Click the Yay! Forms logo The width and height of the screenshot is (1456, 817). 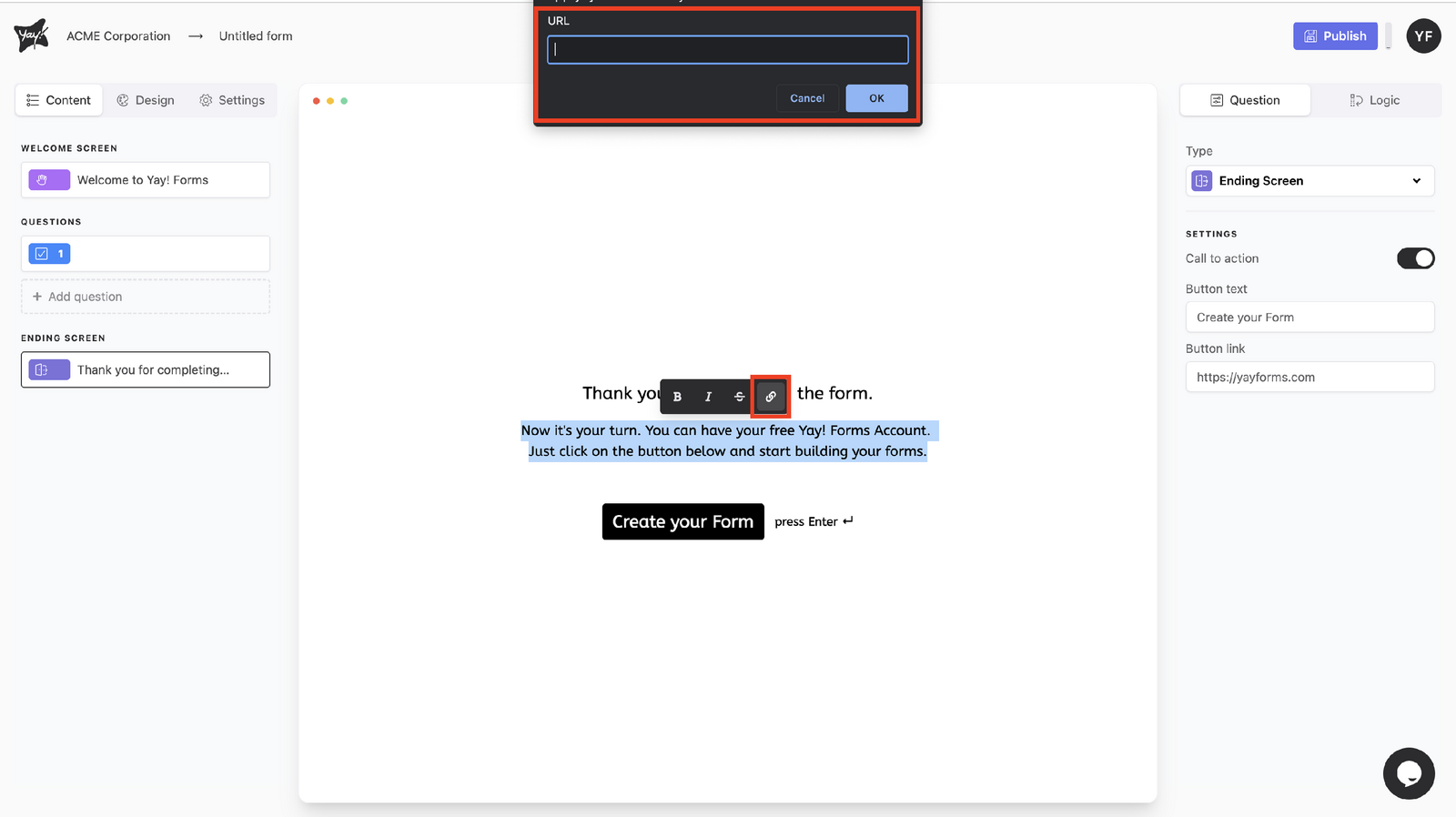point(32,35)
